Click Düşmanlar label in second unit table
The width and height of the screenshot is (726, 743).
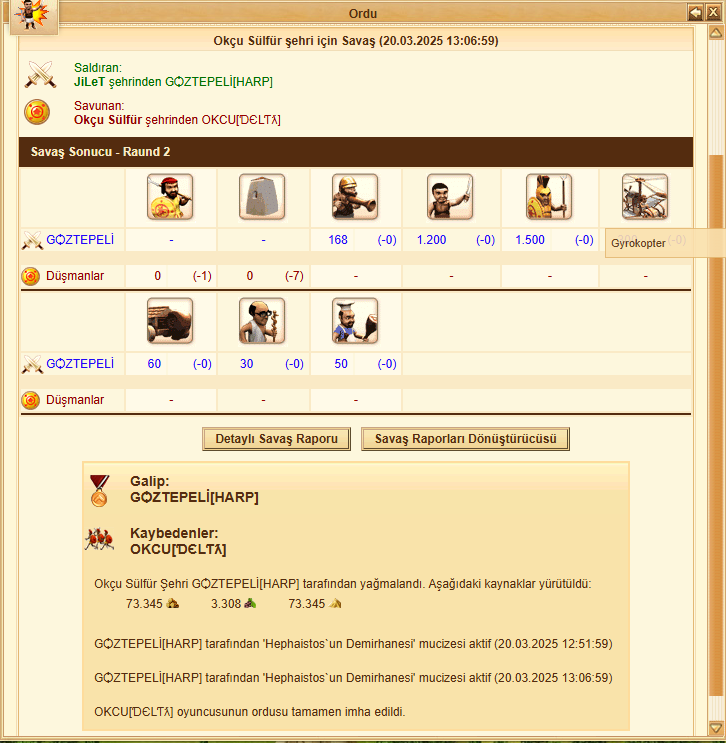click(75, 400)
